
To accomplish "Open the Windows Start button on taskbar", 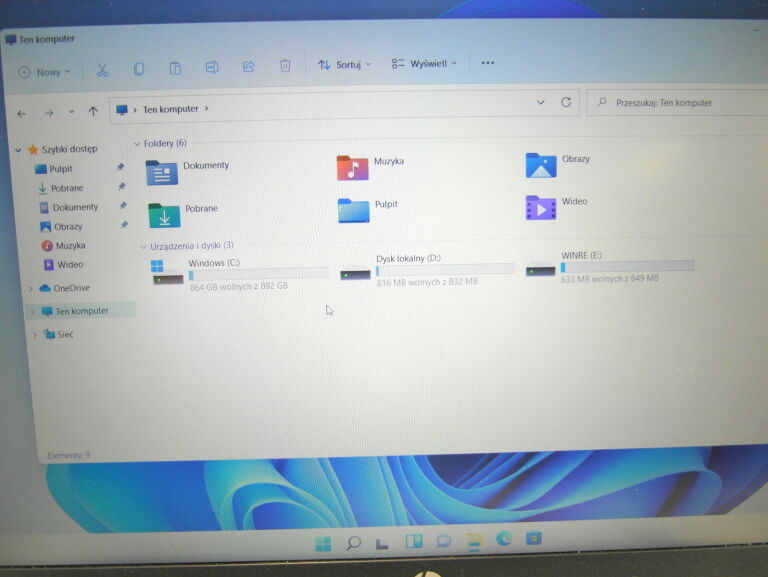I will (x=323, y=544).
